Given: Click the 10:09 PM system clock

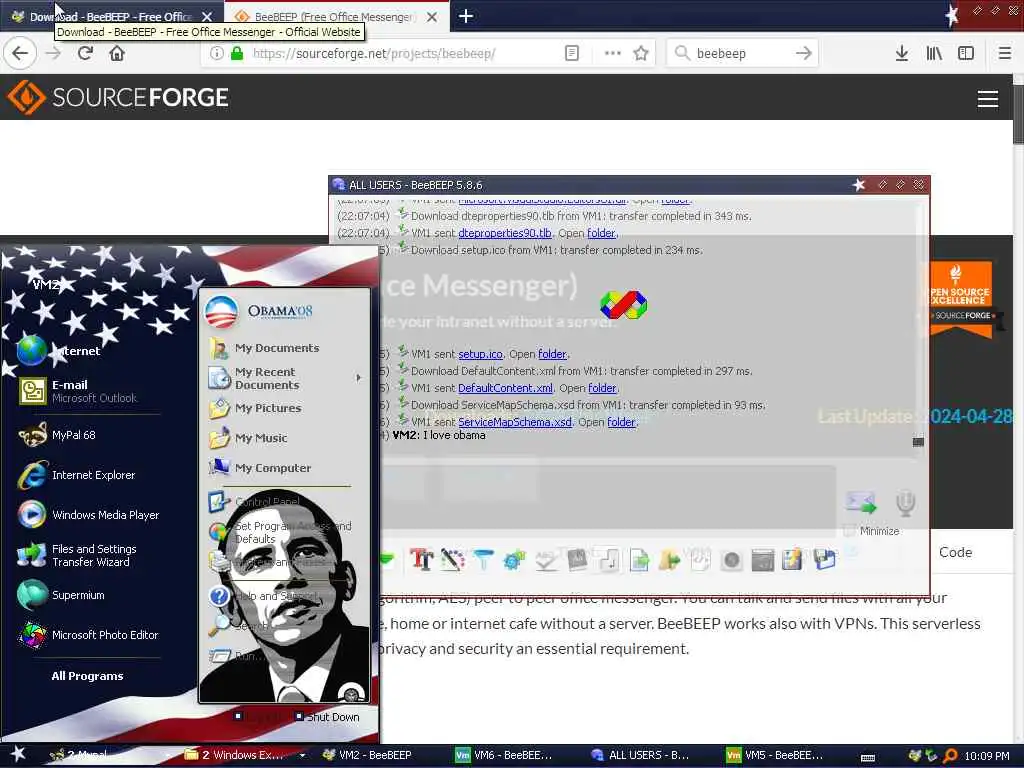Looking at the screenshot, I should point(987,756).
